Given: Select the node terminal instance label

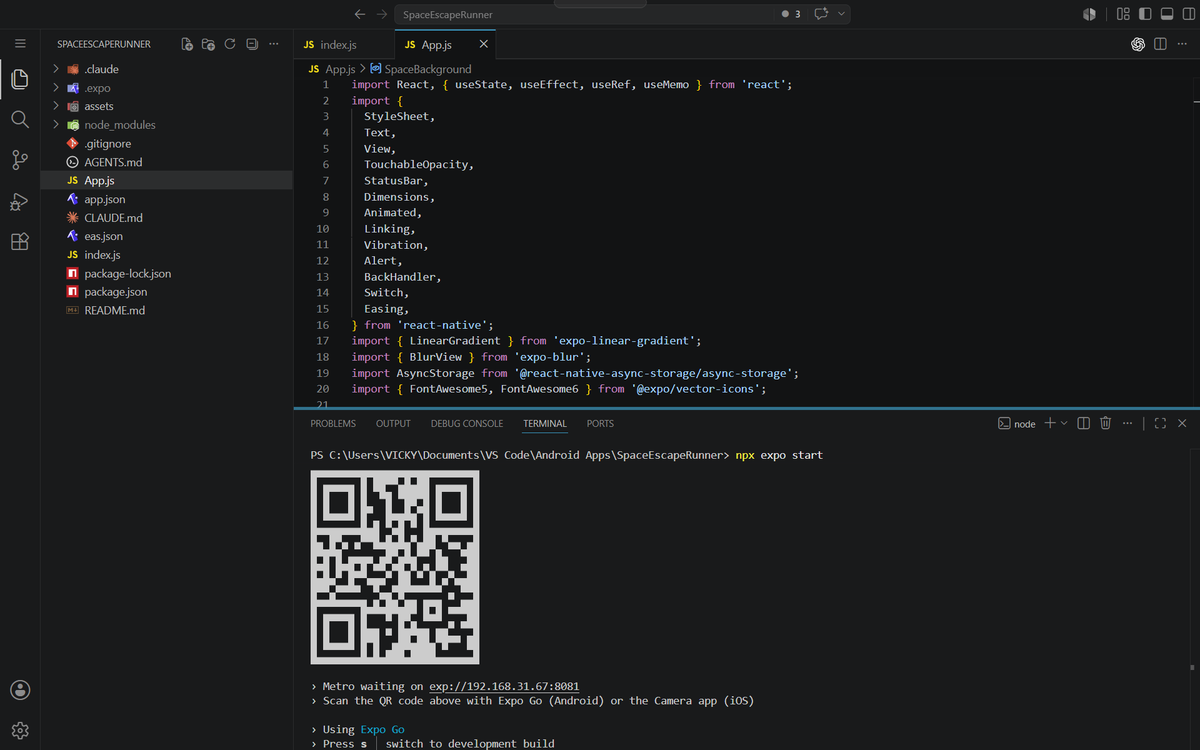Looking at the screenshot, I should (x=1017, y=423).
